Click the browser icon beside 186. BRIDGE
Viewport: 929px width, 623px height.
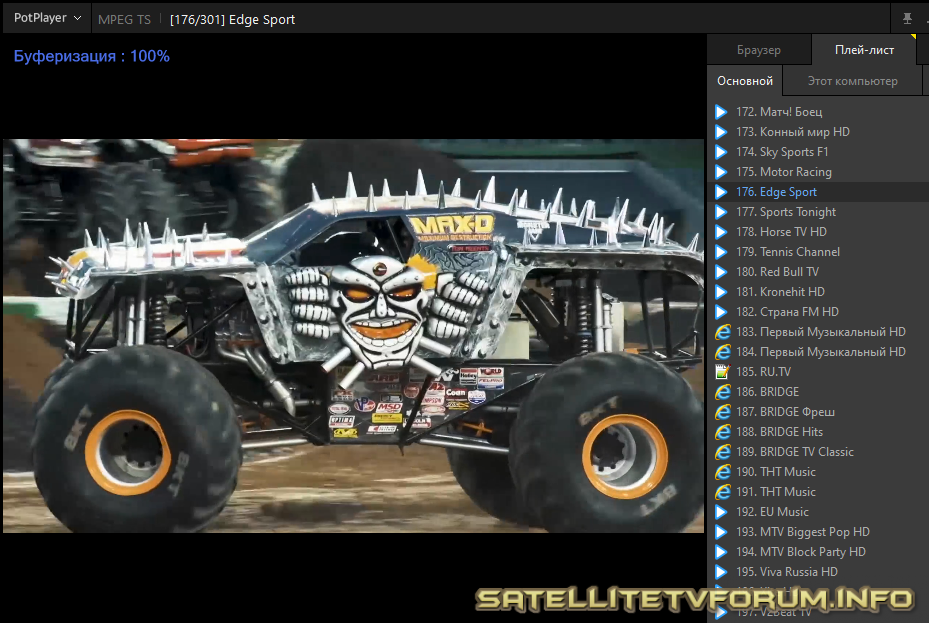722,392
